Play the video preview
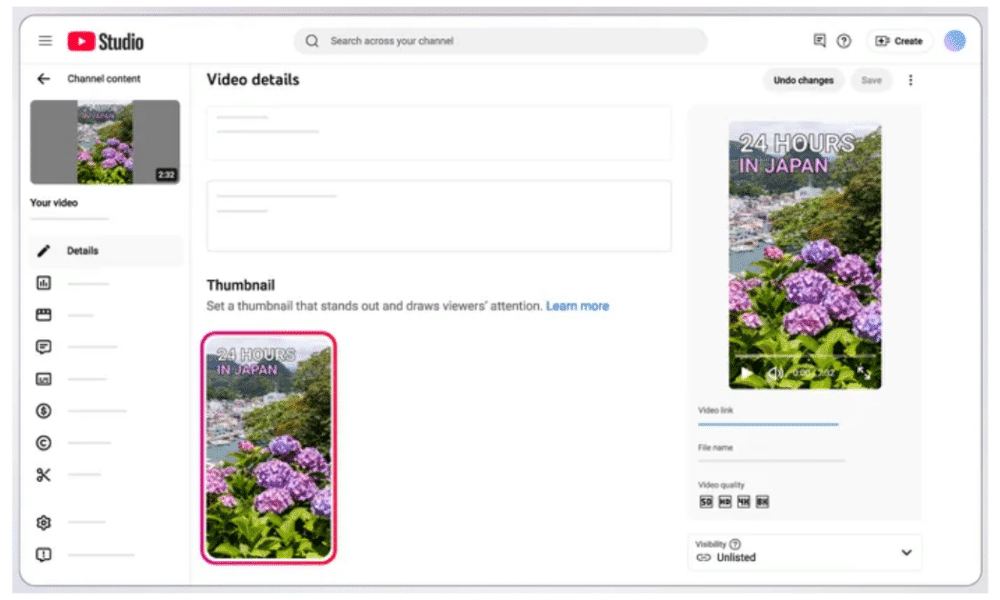Screen dimensions: 1000x600 coord(746,372)
